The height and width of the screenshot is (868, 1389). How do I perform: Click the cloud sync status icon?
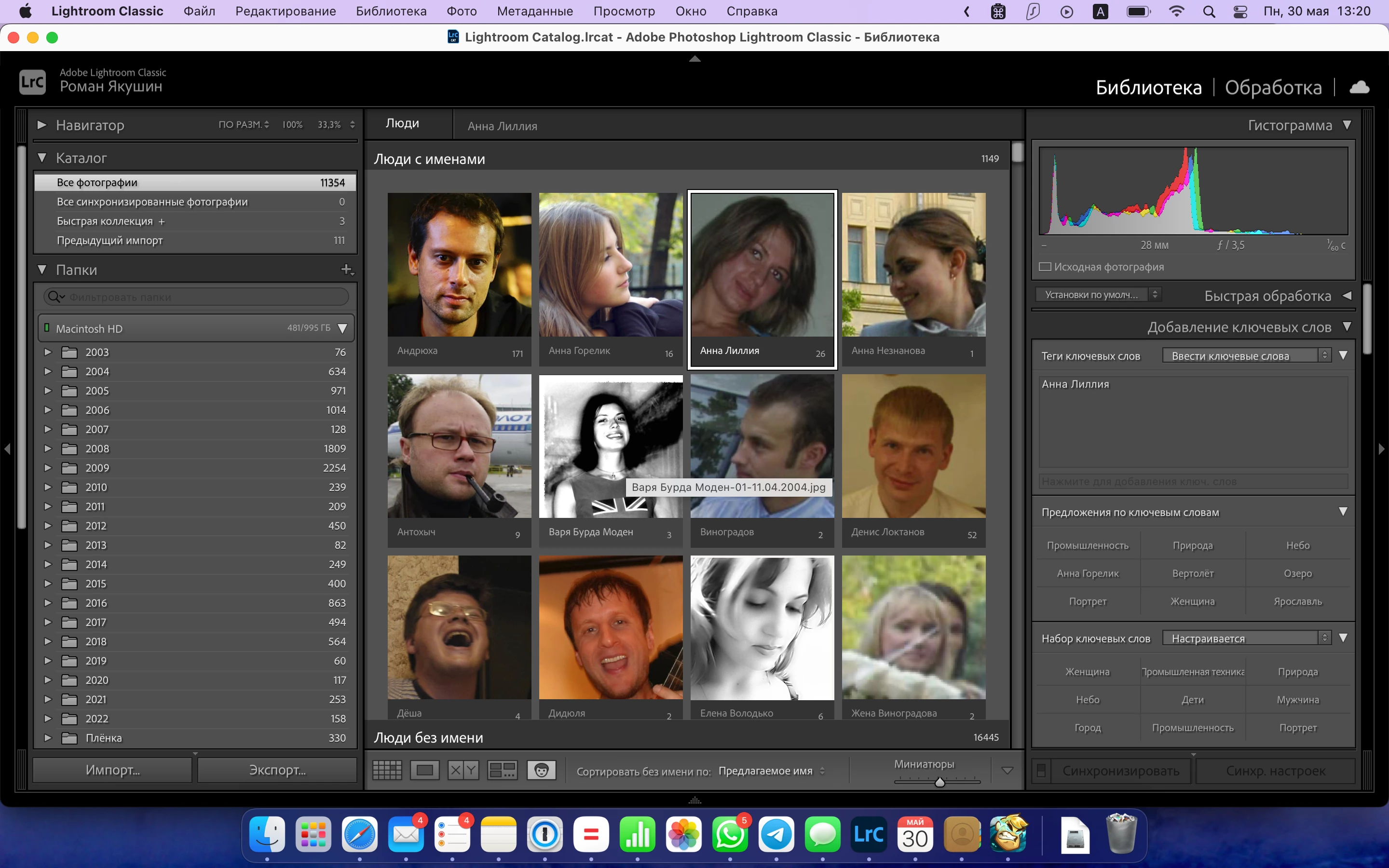1359,87
